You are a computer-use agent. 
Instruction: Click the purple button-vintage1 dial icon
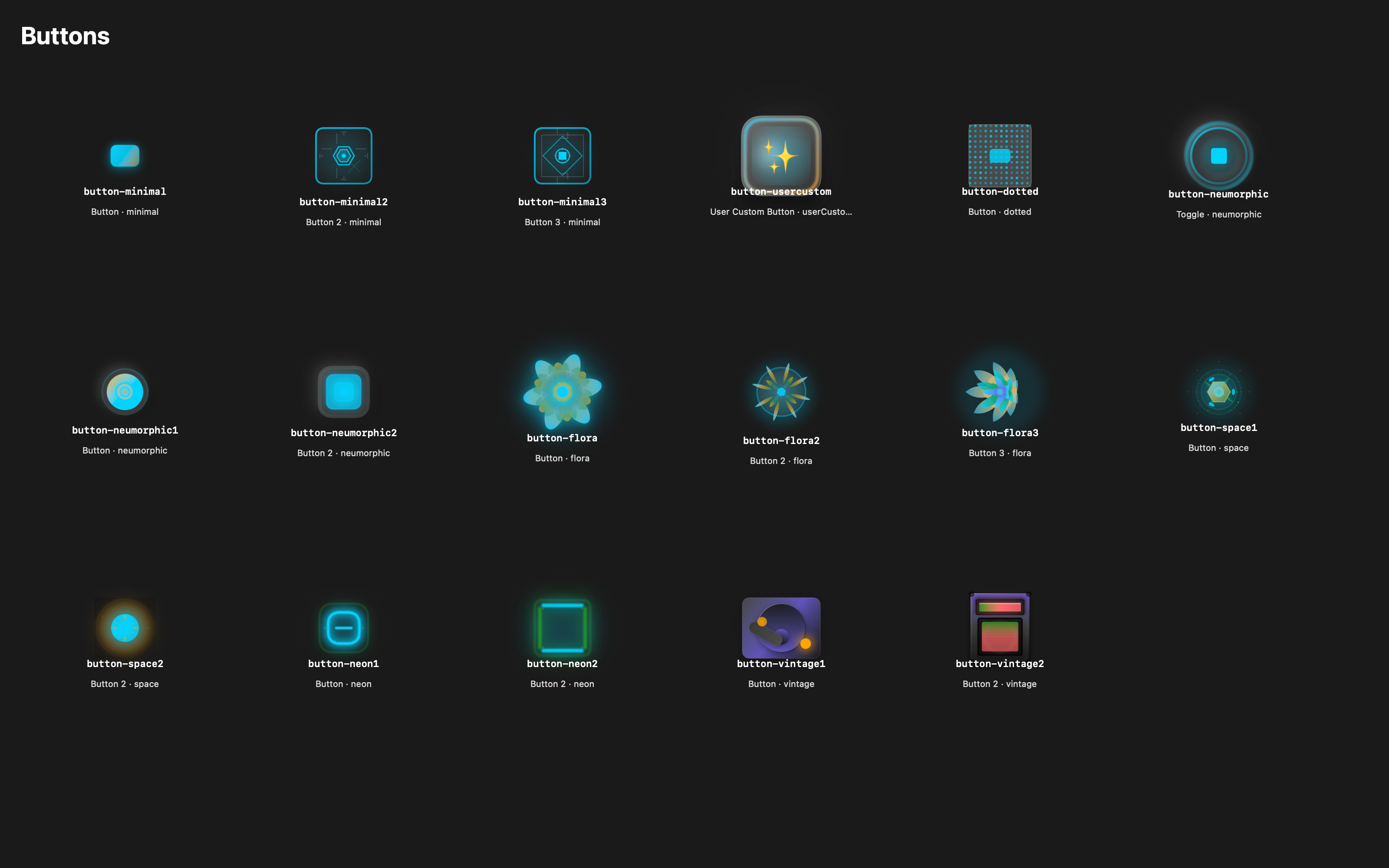point(780,628)
